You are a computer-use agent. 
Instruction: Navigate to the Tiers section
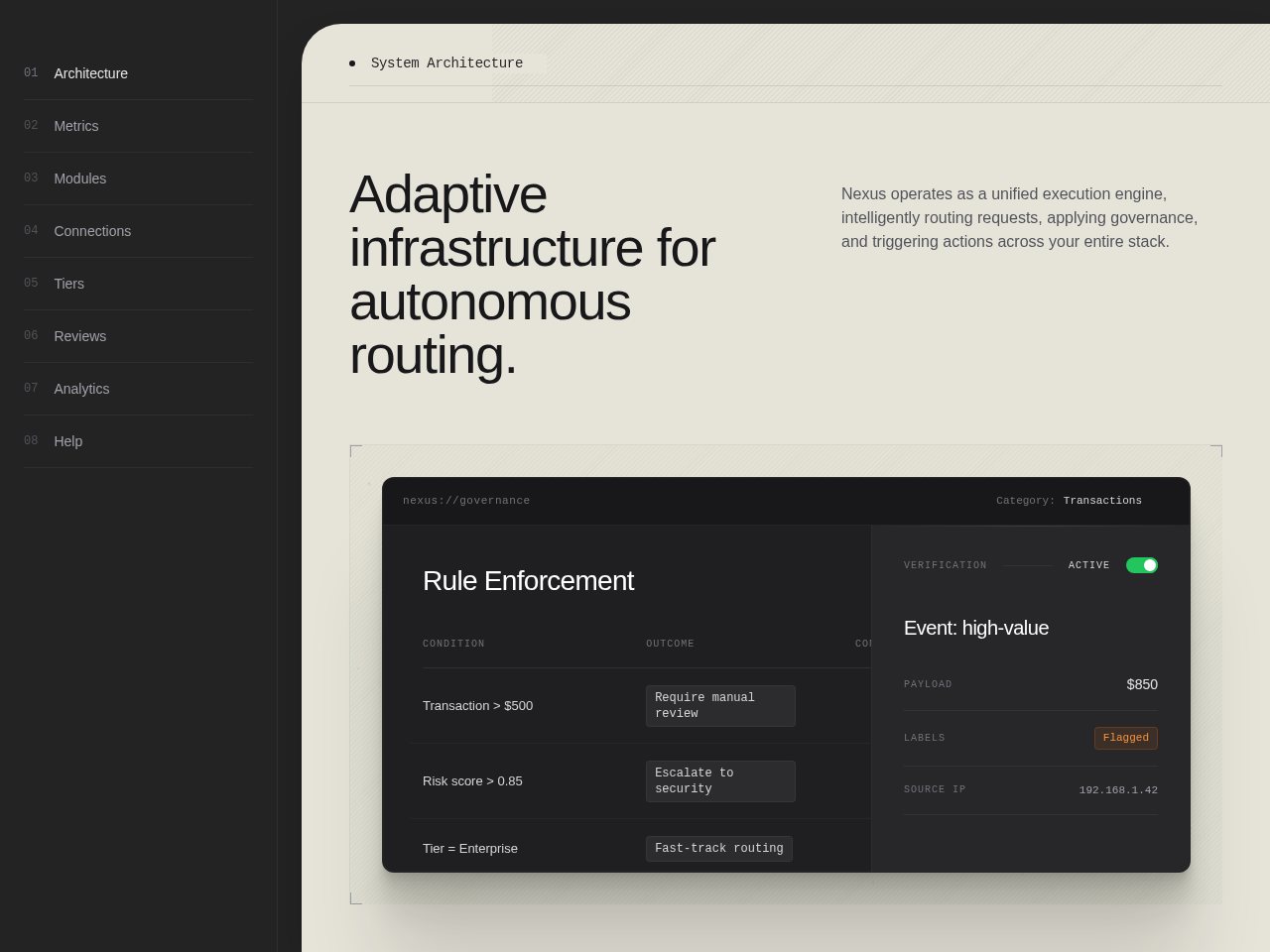[68, 284]
